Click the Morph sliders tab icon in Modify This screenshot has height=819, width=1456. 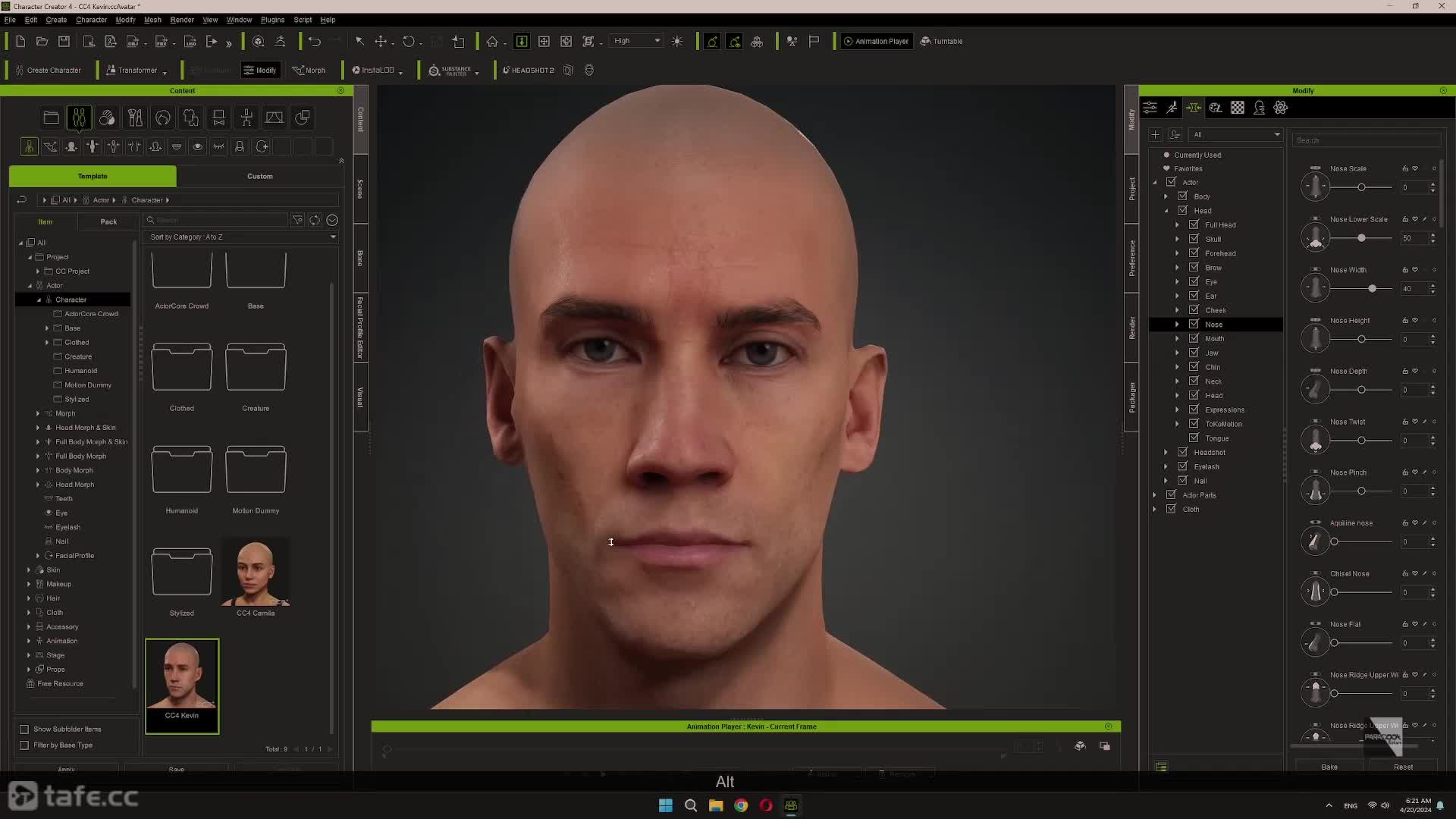pos(1194,108)
